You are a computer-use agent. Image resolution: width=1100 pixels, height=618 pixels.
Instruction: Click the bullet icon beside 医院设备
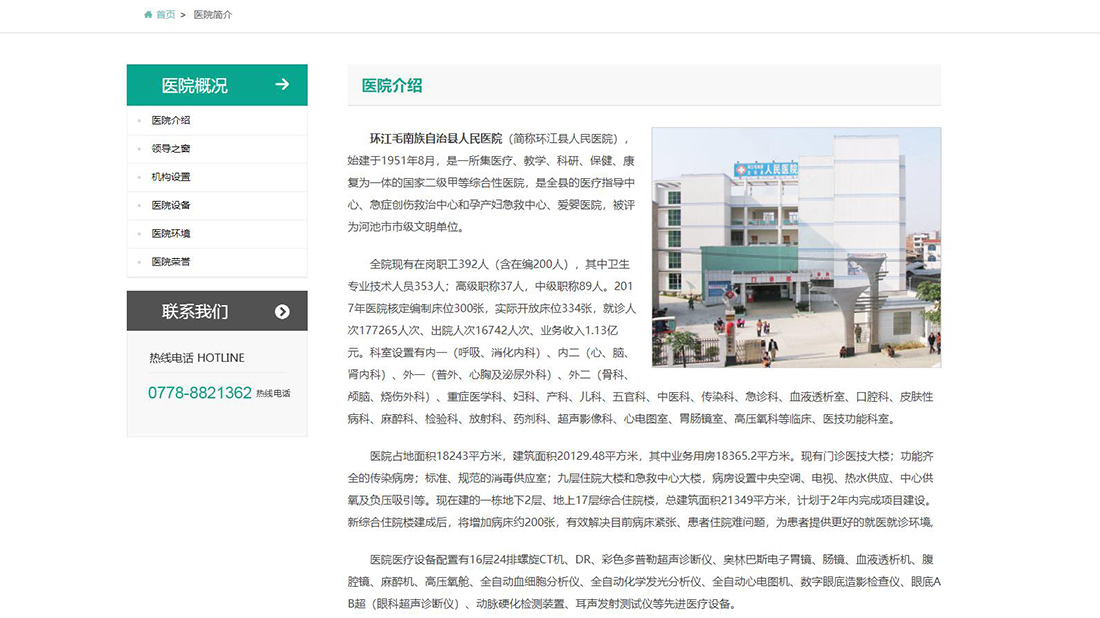tap(139, 204)
